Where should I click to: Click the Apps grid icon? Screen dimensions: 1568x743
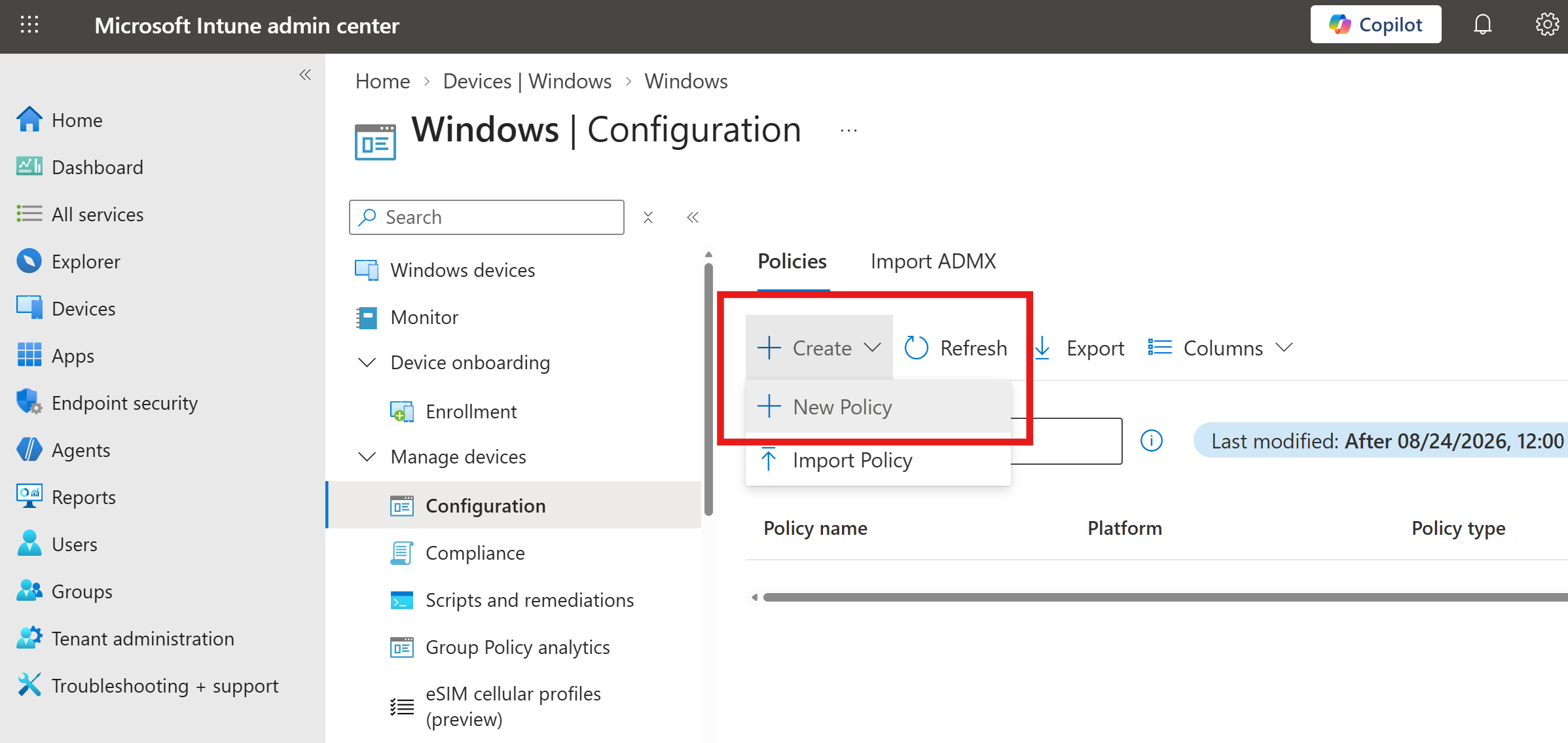coord(29,355)
